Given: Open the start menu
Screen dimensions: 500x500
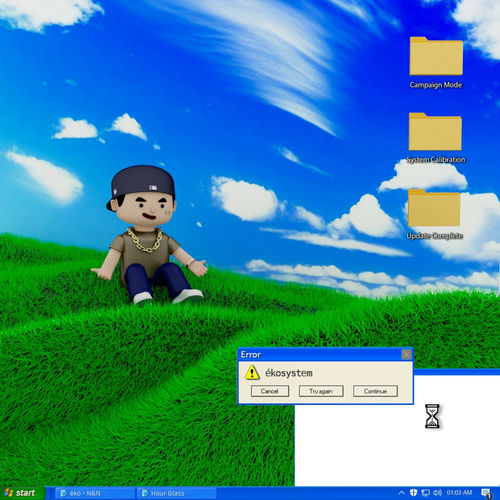Looking at the screenshot, I should (22, 493).
